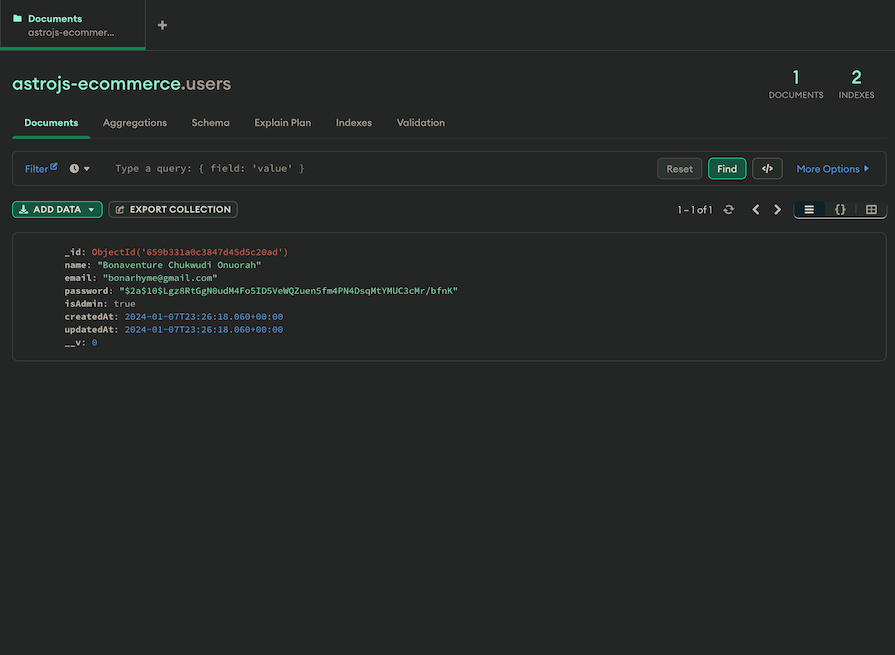Run the query with Find
This screenshot has height=655, width=895.
point(727,168)
